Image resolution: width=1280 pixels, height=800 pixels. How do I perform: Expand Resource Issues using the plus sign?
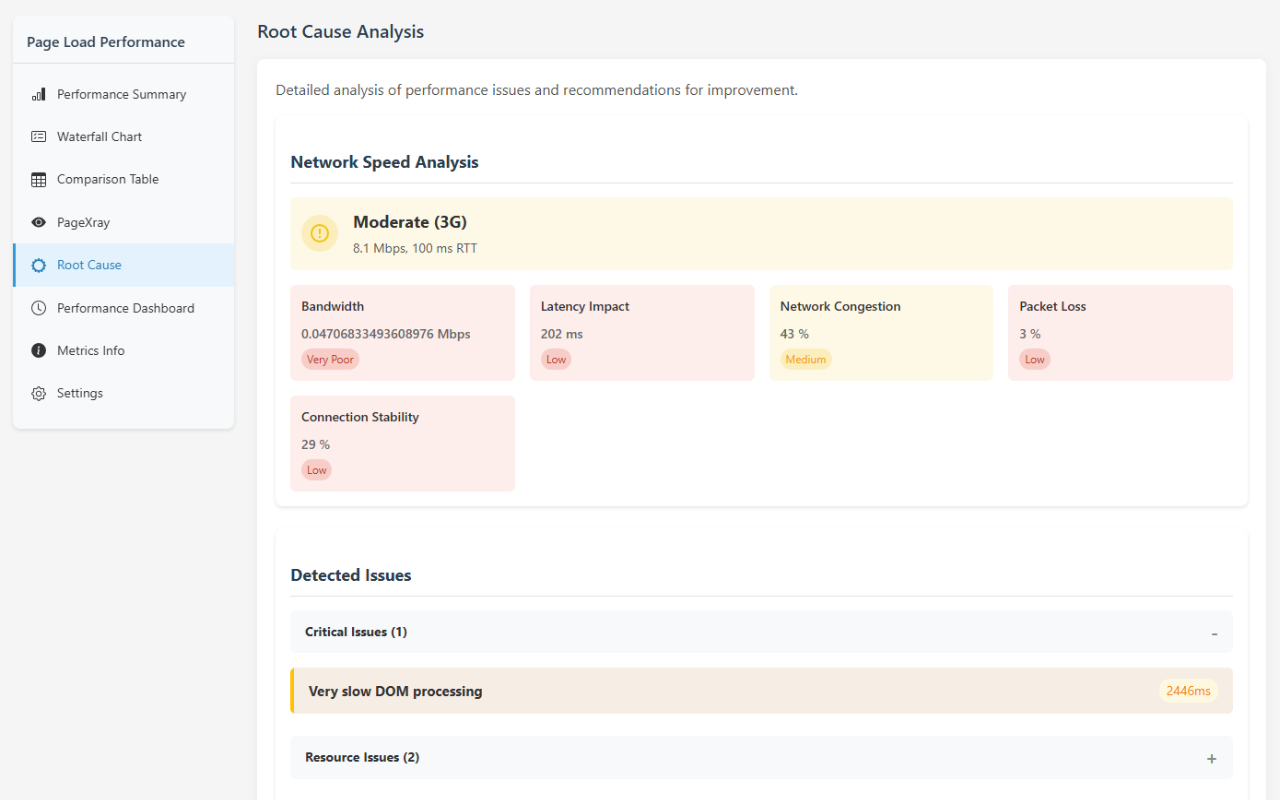coord(1212,759)
